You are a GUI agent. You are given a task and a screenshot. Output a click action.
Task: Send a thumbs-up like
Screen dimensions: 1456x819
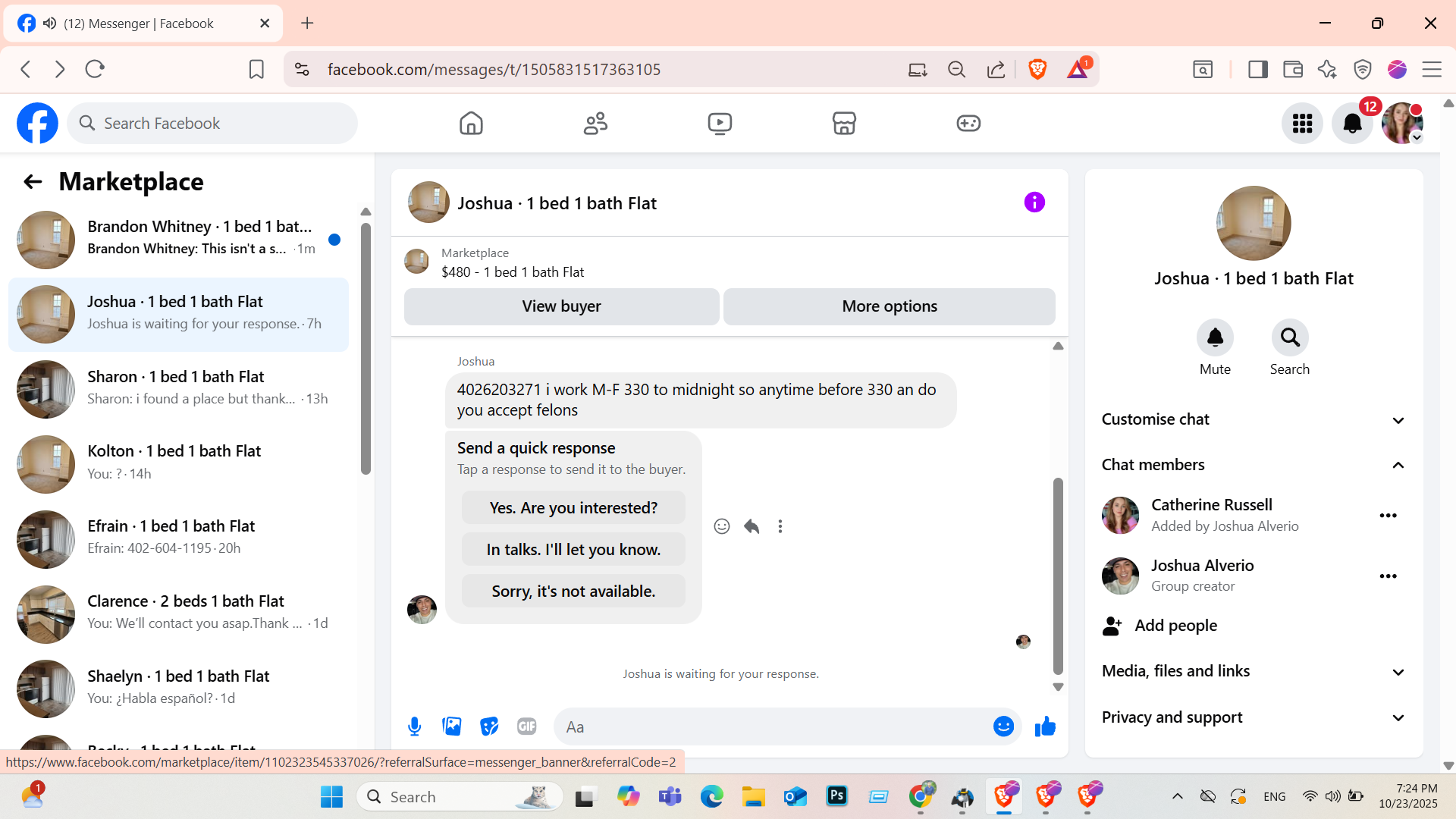(1045, 726)
